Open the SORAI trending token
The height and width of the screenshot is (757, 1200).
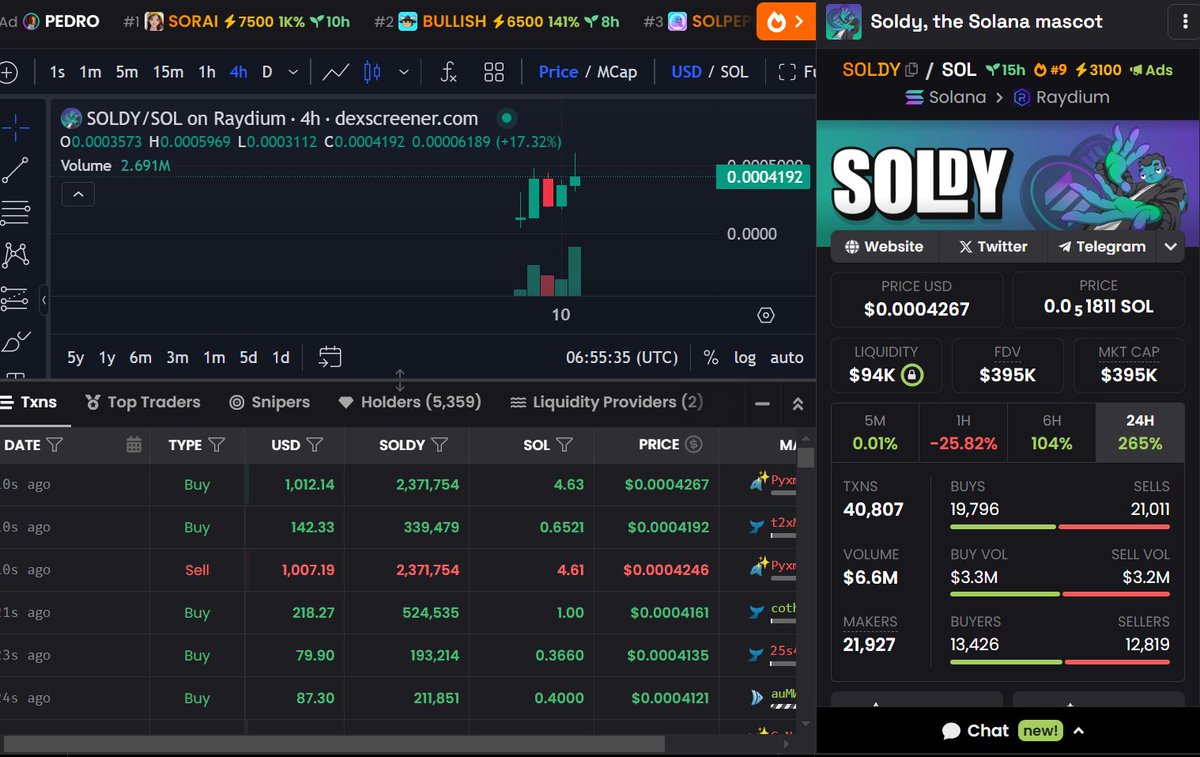tap(237, 21)
